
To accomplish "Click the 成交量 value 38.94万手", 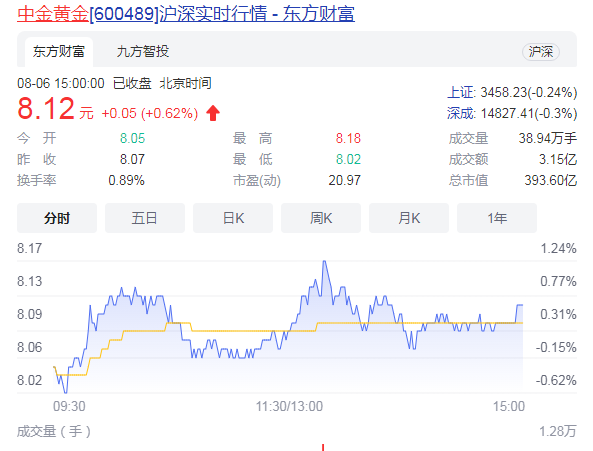I will pyautogui.click(x=548, y=138).
